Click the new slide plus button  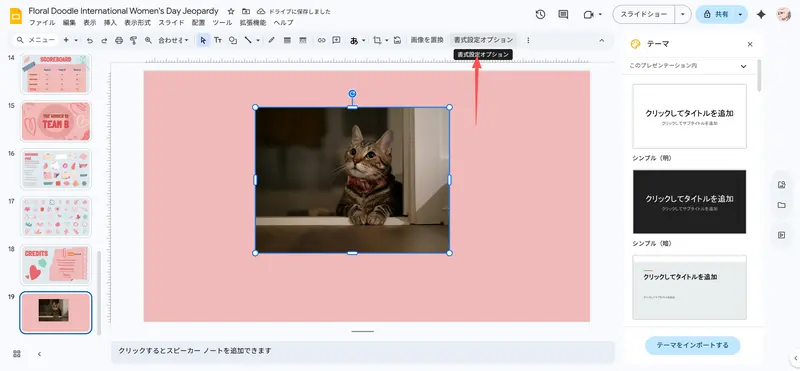click(x=66, y=40)
